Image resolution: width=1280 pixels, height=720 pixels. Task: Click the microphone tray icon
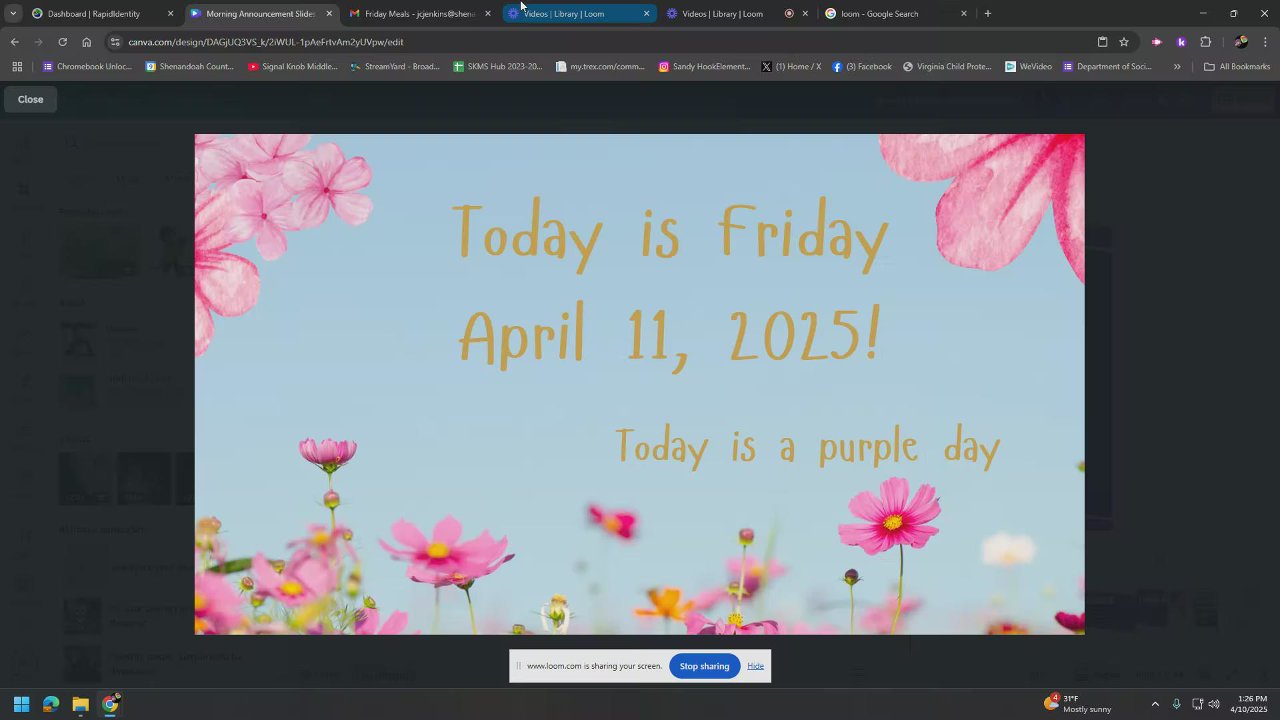[x=1176, y=704]
